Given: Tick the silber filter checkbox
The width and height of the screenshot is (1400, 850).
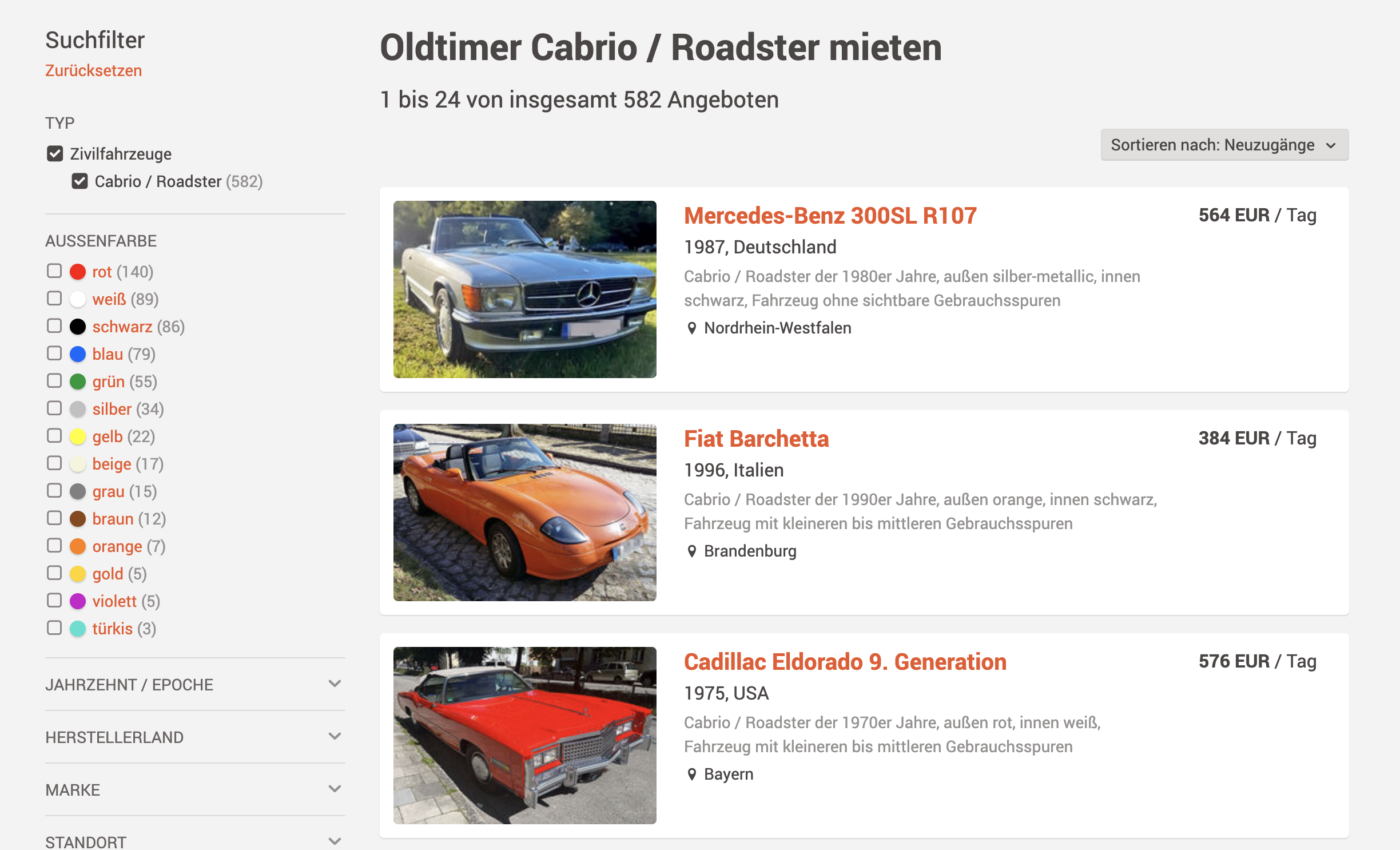Looking at the screenshot, I should tap(54, 408).
